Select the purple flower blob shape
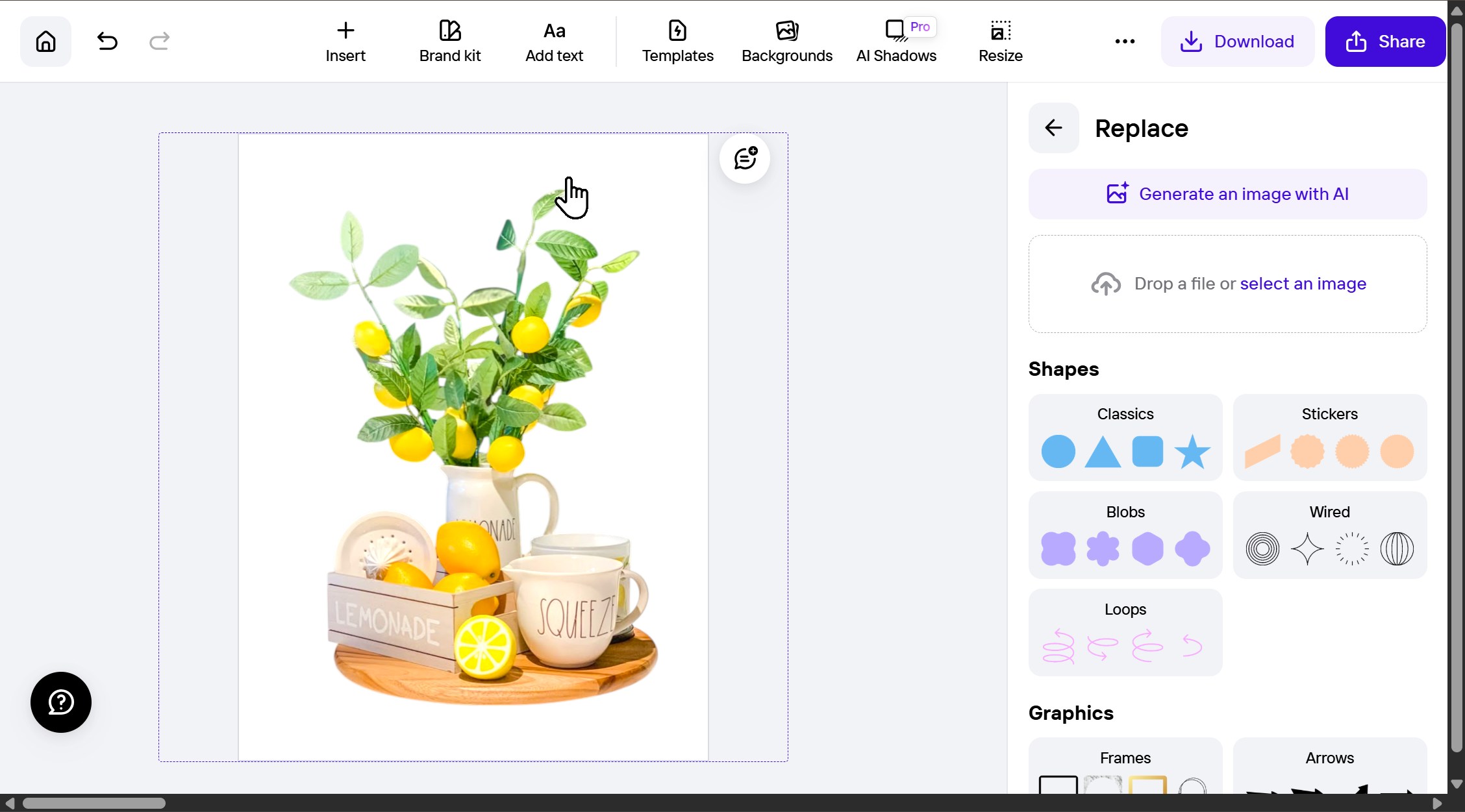Screen dimensions: 1465x812 [x=1103, y=549]
